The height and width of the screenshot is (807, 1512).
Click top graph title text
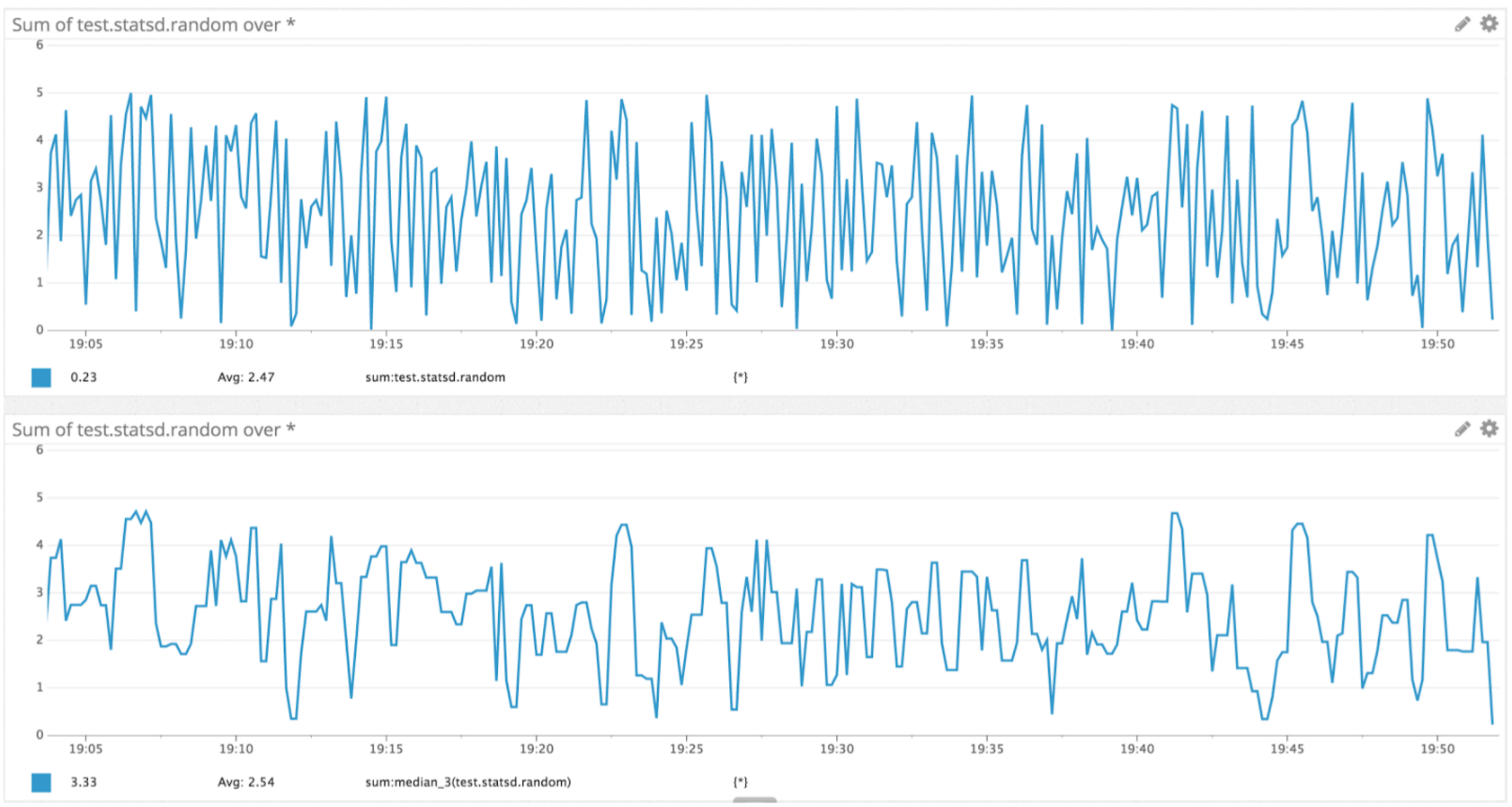pyautogui.click(x=154, y=25)
